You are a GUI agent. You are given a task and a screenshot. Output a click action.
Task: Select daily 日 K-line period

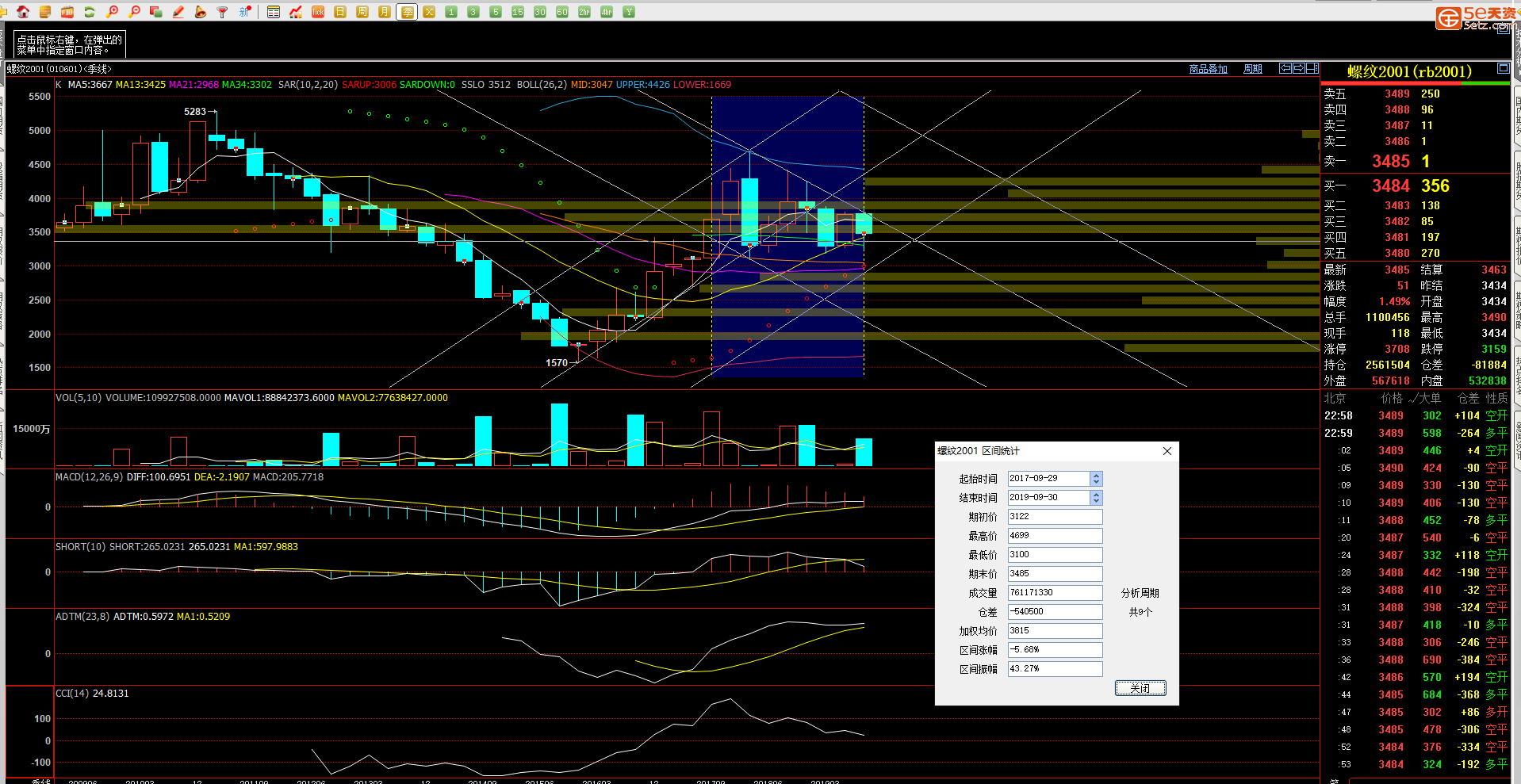[340, 12]
